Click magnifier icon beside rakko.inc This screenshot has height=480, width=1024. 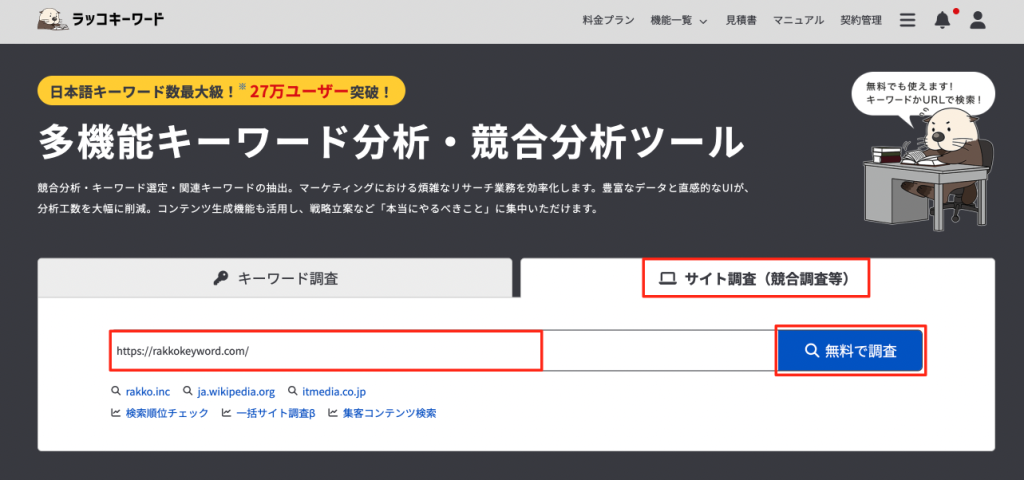[117, 392]
